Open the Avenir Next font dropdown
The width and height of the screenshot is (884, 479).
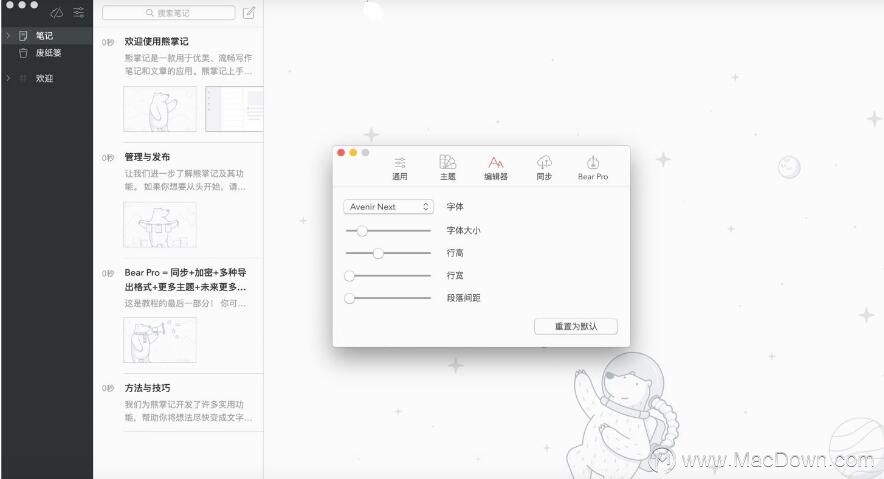pos(388,207)
